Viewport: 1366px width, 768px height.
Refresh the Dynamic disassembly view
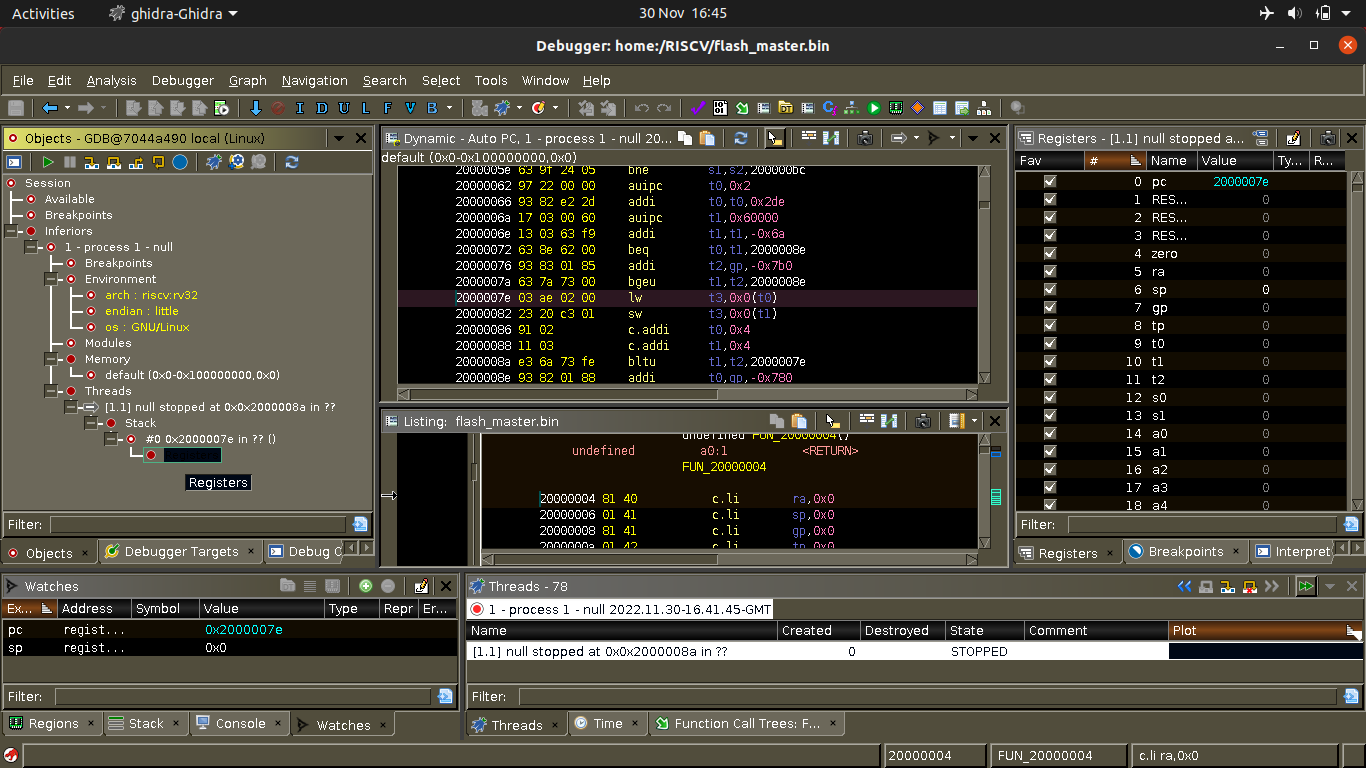click(740, 138)
